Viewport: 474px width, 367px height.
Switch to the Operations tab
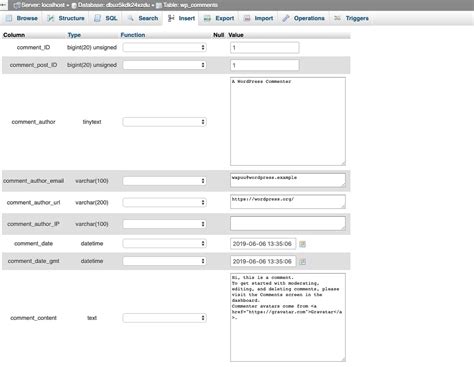pyautogui.click(x=303, y=18)
